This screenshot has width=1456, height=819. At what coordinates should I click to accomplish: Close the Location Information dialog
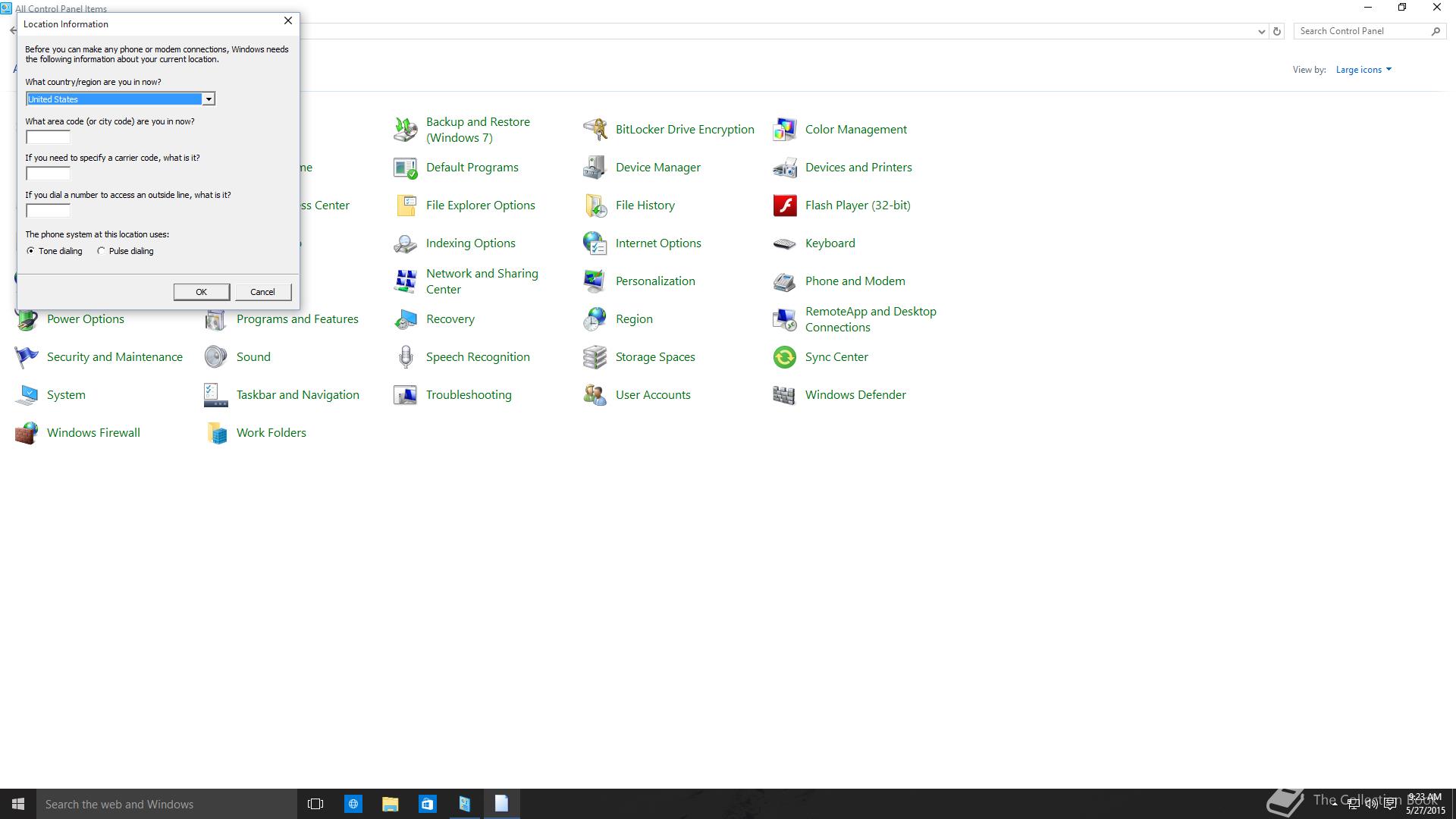point(288,21)
